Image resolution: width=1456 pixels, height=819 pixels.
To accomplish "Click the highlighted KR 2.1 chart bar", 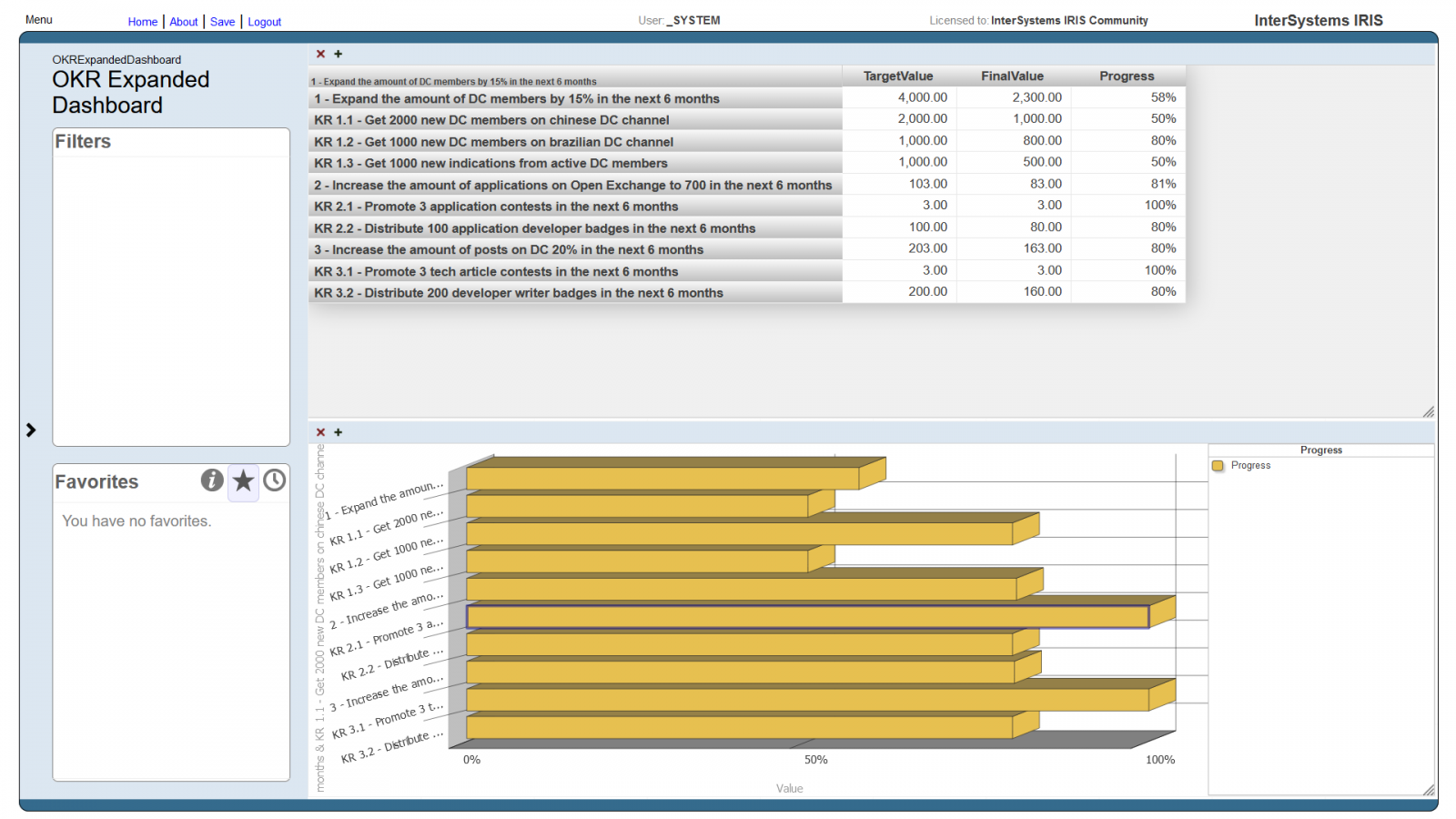I will coord(806,617).
